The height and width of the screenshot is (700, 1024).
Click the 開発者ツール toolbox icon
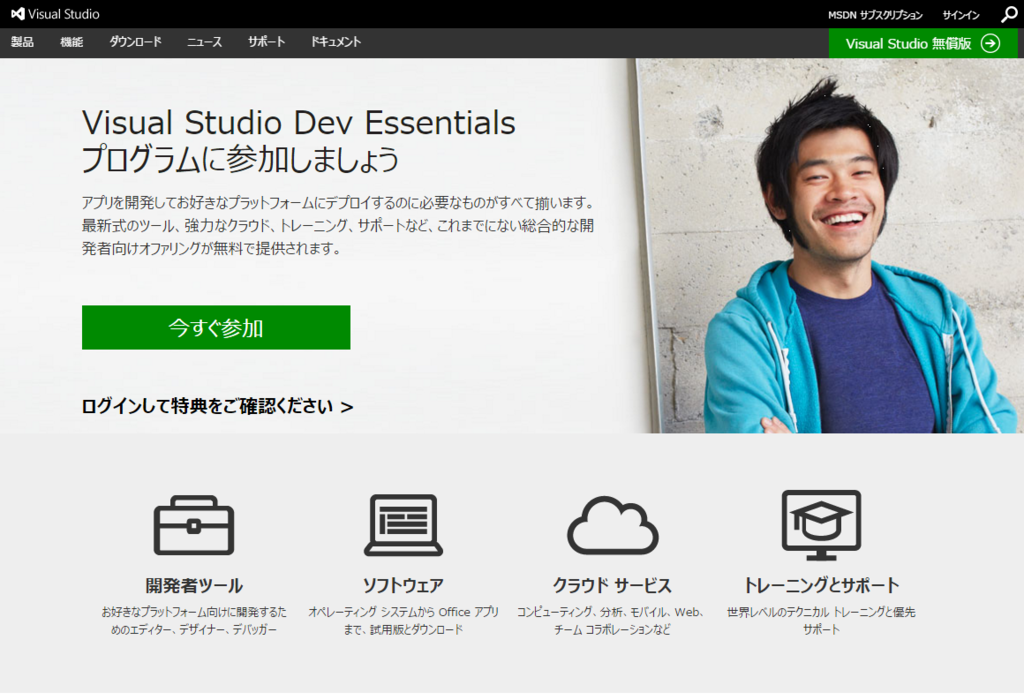click(194, 525)
